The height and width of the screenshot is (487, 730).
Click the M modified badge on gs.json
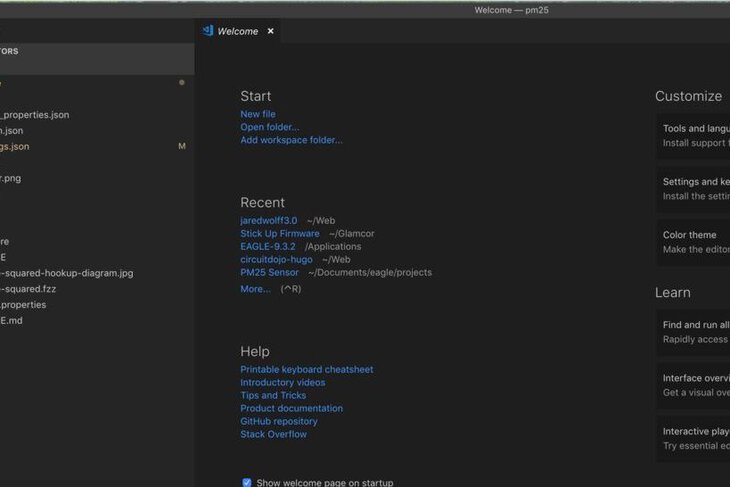coord(182,146)
